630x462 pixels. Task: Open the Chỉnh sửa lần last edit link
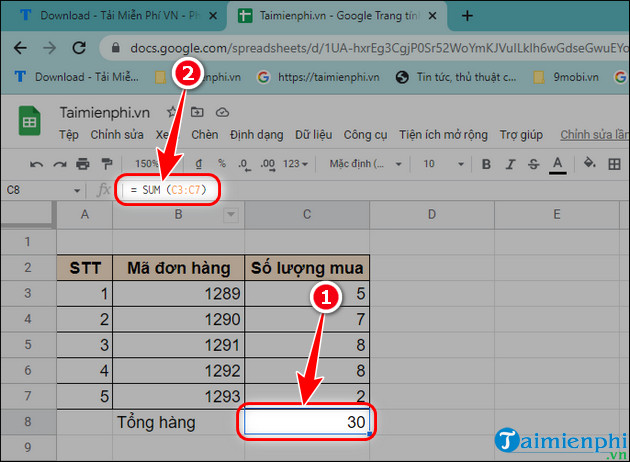(x=595, y=135)
